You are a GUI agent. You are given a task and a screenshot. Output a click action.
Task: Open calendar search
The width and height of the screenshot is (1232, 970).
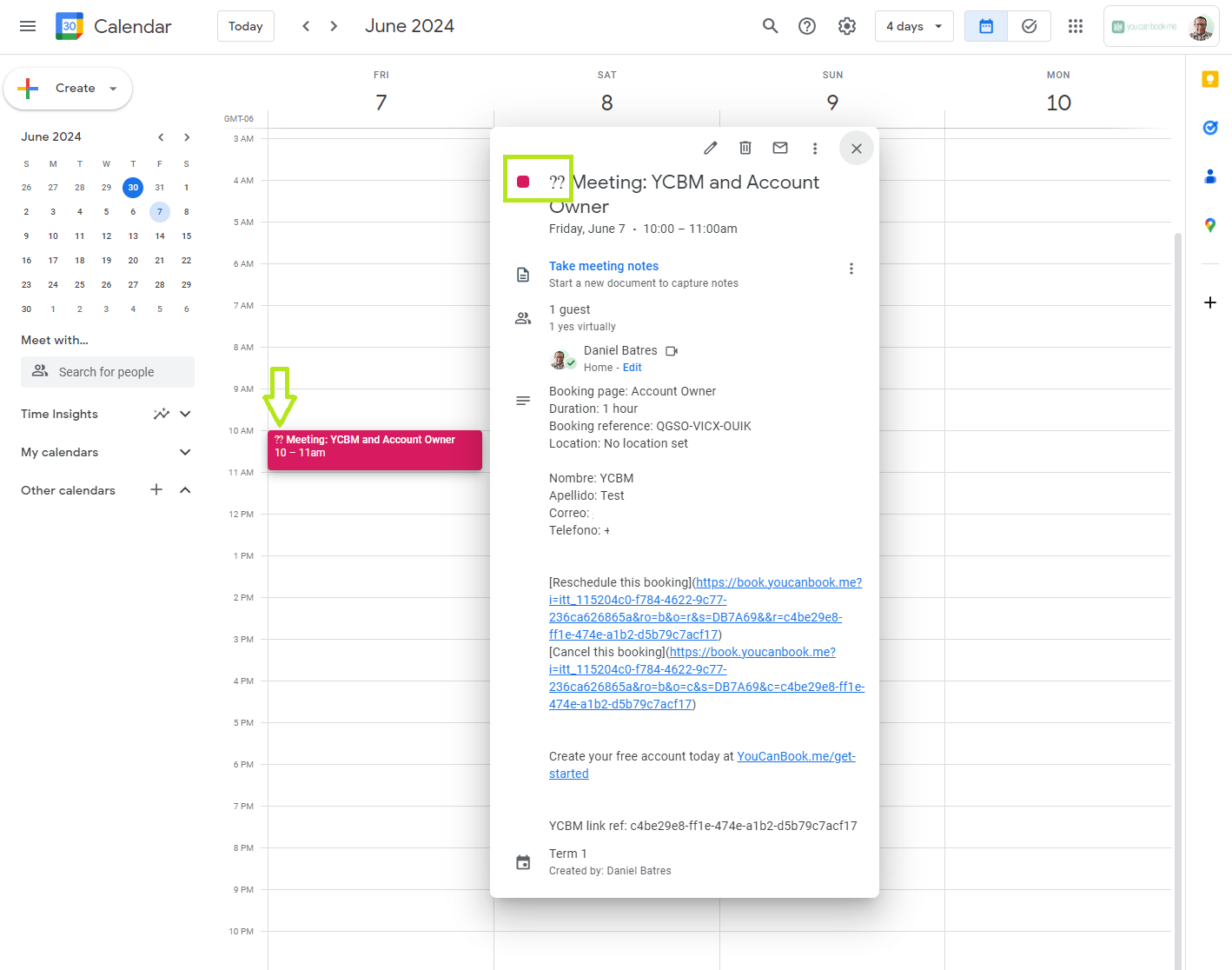coord(770,26)
